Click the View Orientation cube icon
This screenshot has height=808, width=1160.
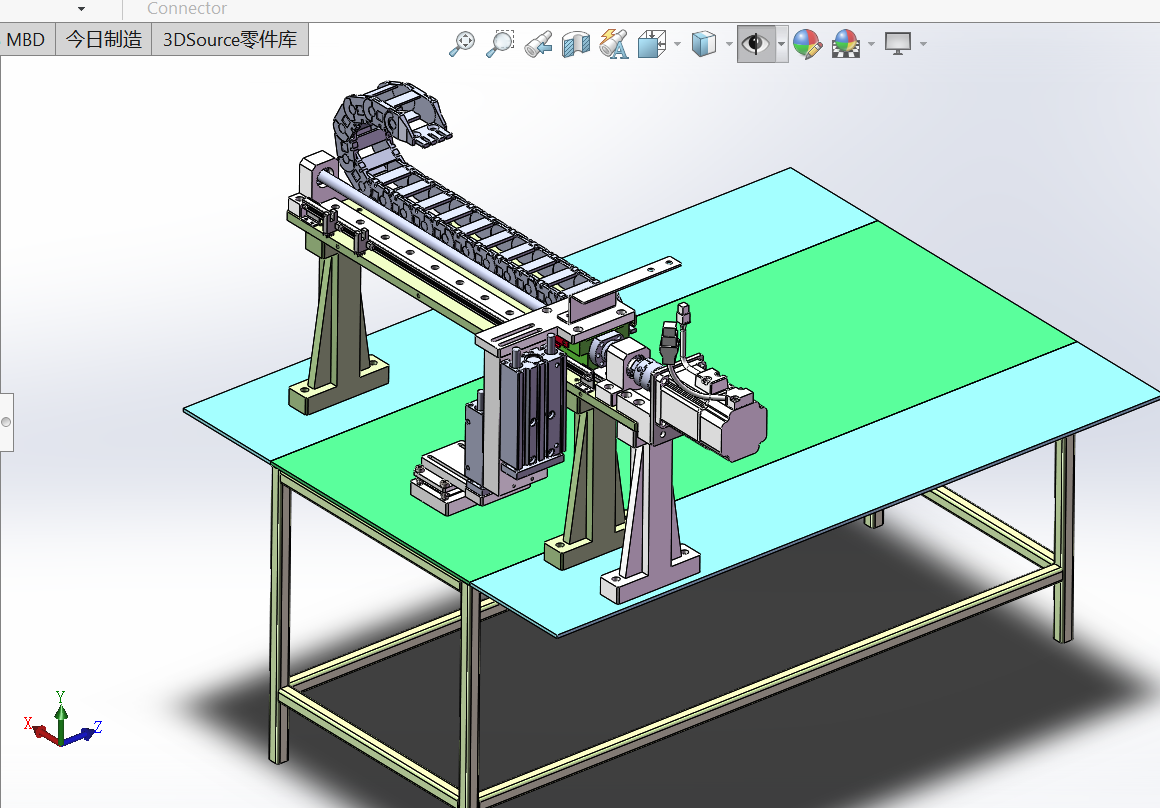coord(651,44)
